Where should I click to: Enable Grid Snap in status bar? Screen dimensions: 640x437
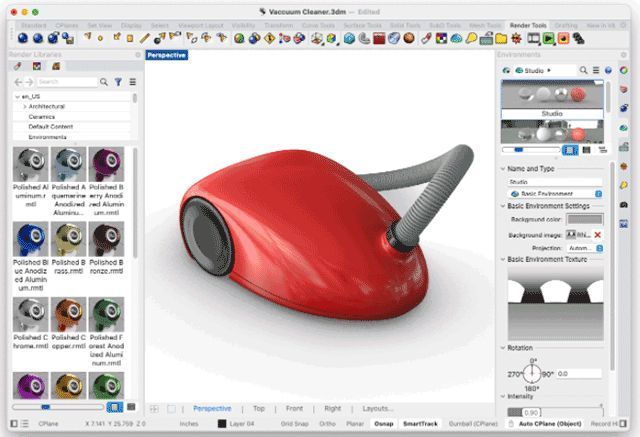click(x=294, y=424)
